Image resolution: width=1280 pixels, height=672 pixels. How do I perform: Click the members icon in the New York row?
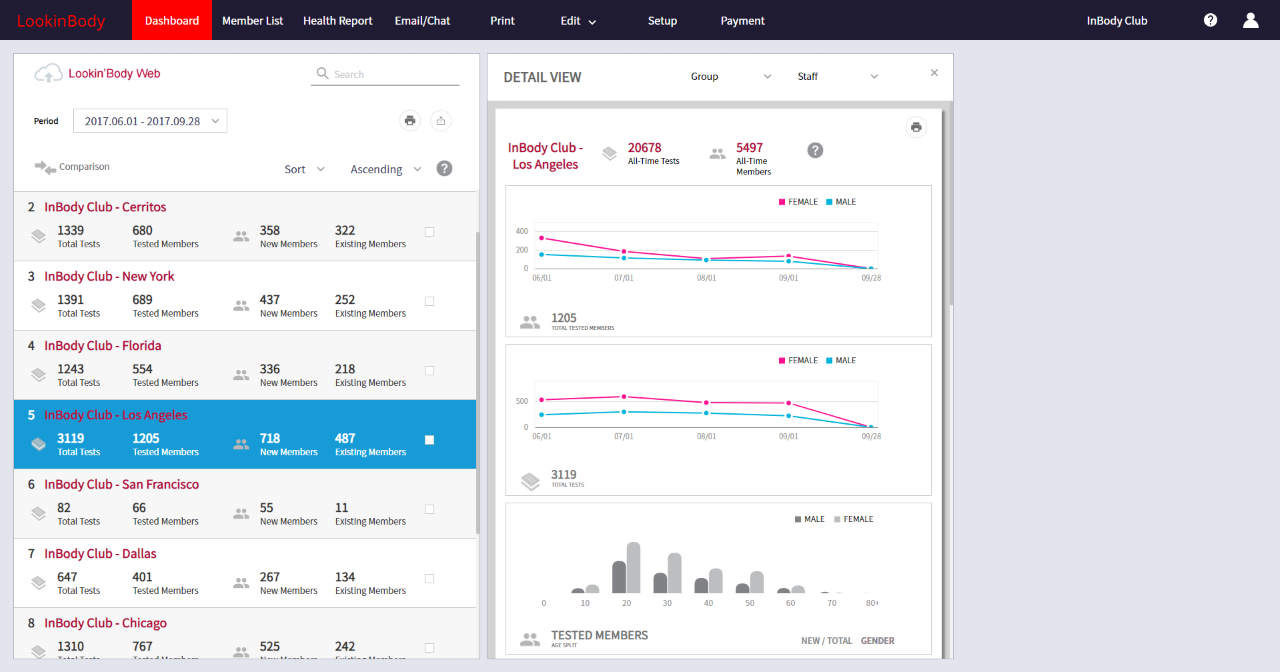point(241,306)
